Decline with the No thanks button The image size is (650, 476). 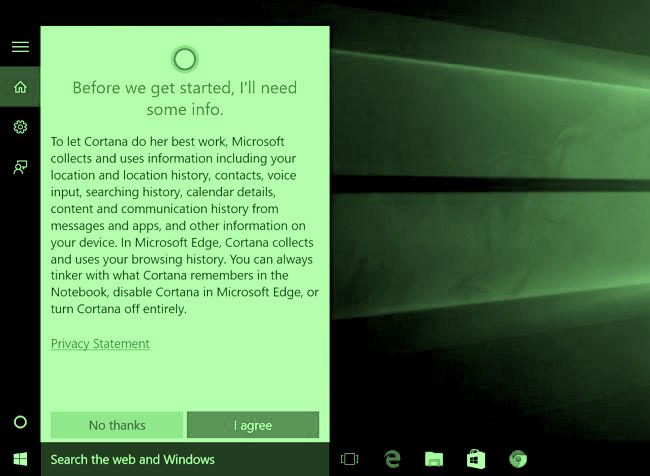pyautogui.click(x=117, y=425)
